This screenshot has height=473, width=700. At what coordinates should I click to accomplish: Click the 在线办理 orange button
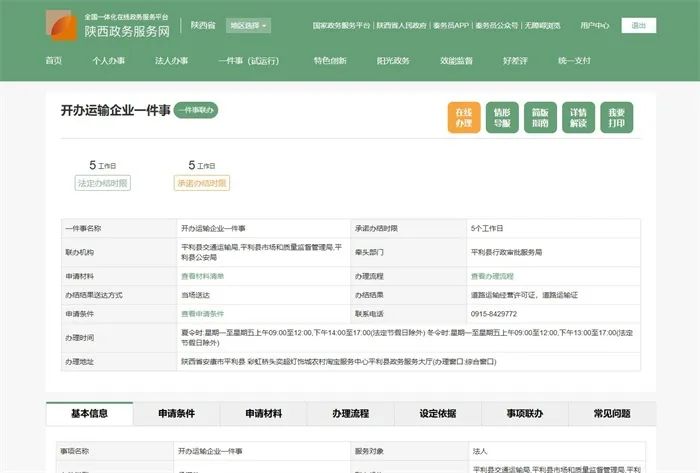pos(463,118)
